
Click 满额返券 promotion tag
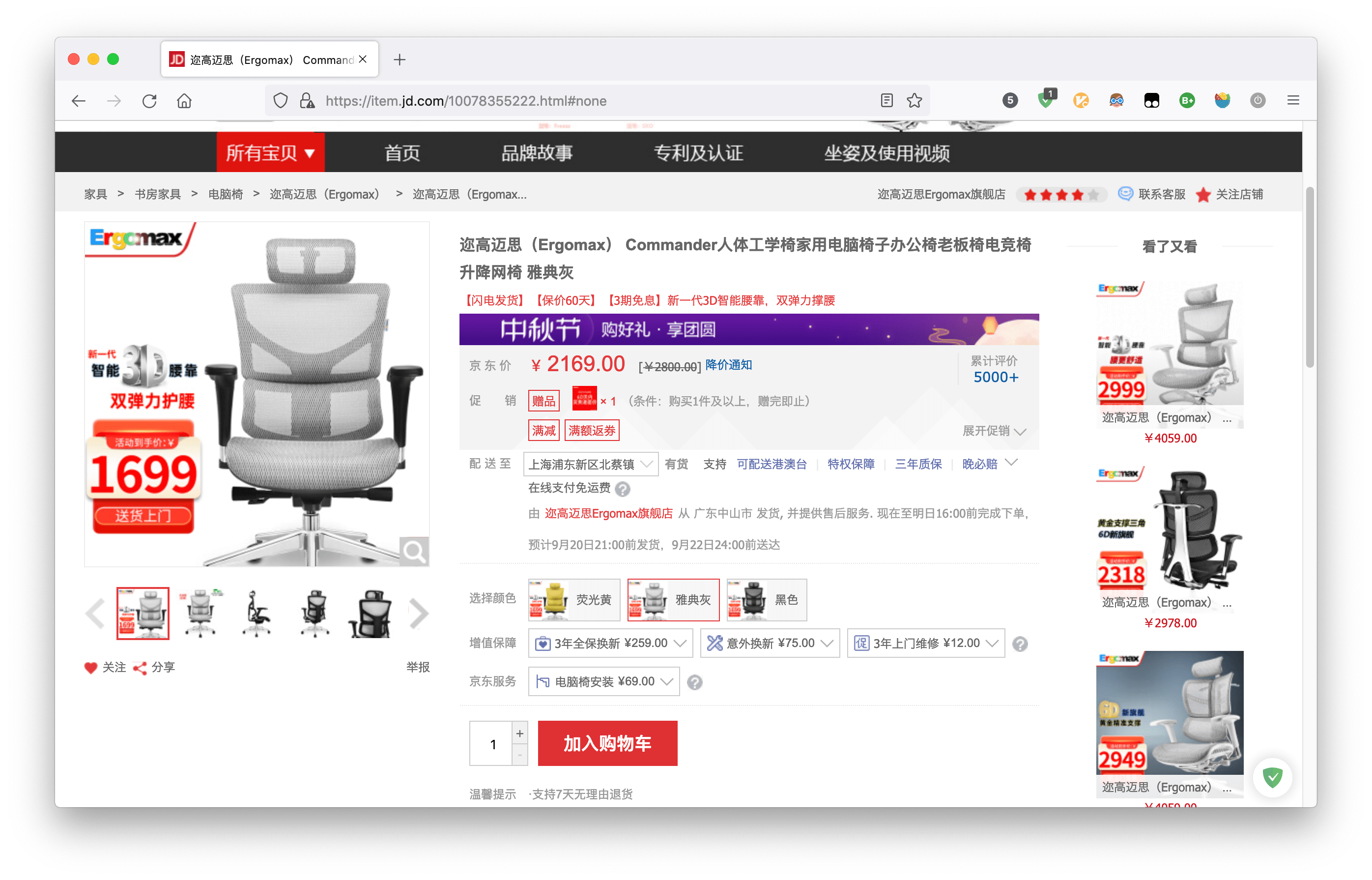(x=592, y=430)
